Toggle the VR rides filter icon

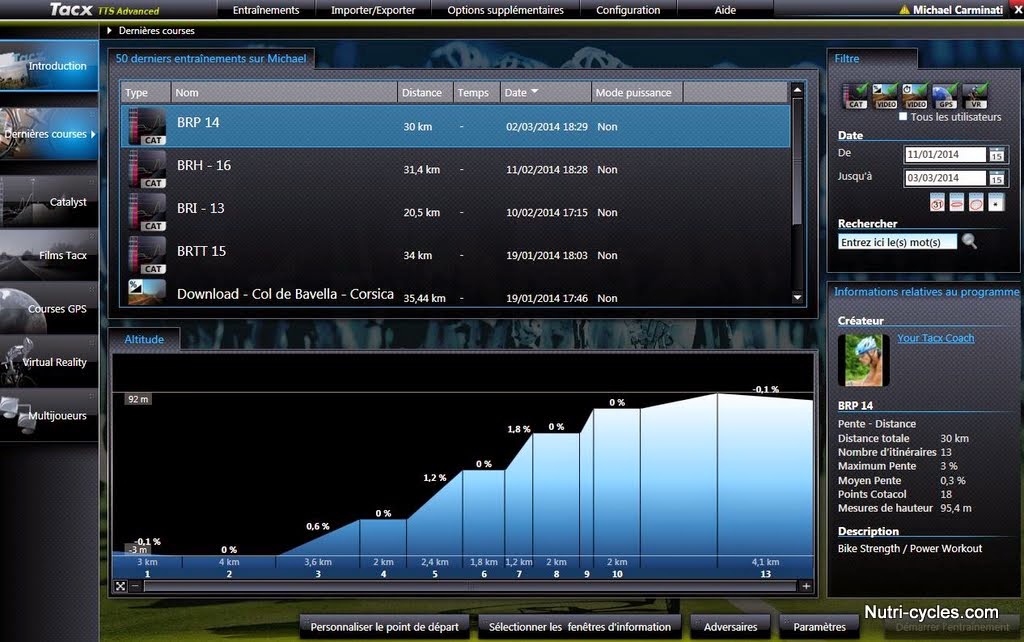(x=974, y=96)
